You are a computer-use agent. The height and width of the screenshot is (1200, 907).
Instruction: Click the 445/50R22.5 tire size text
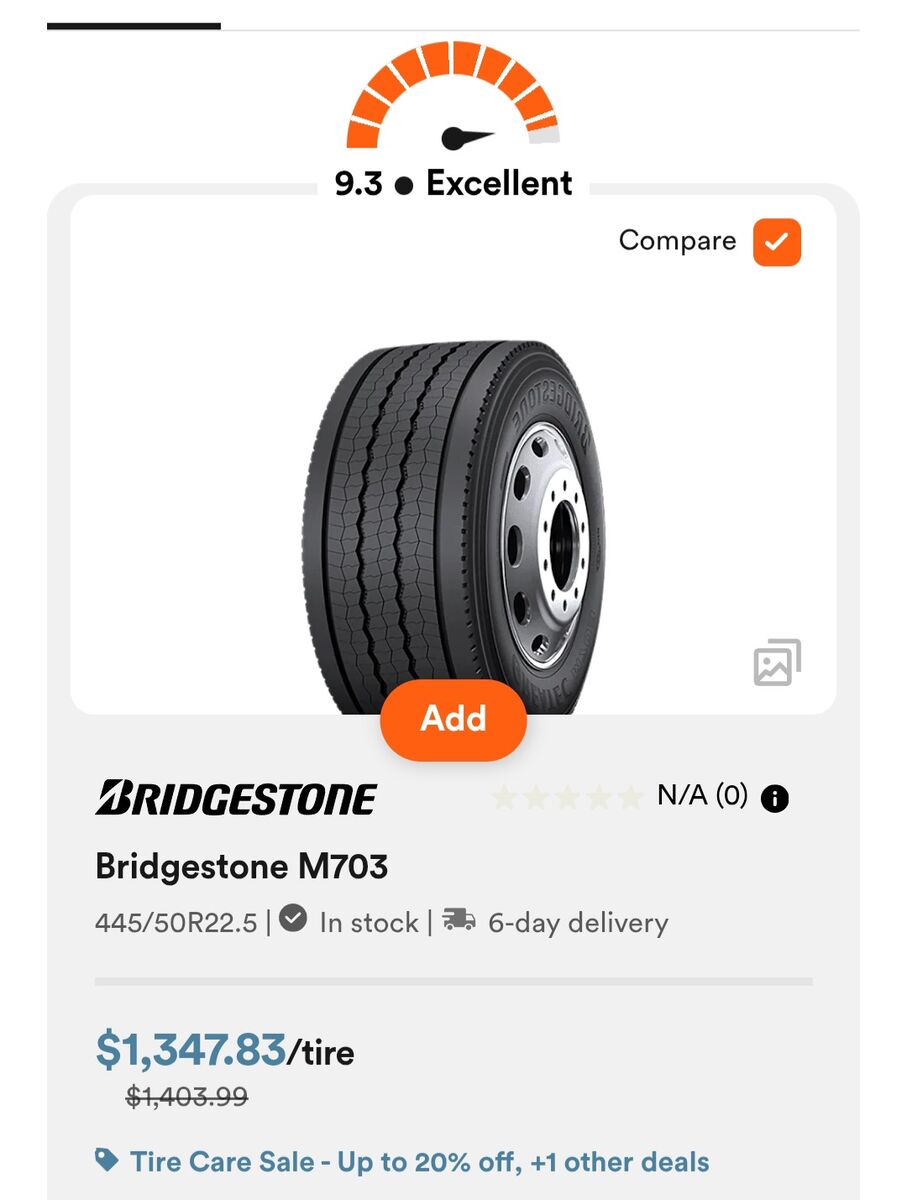coord(176,923)
